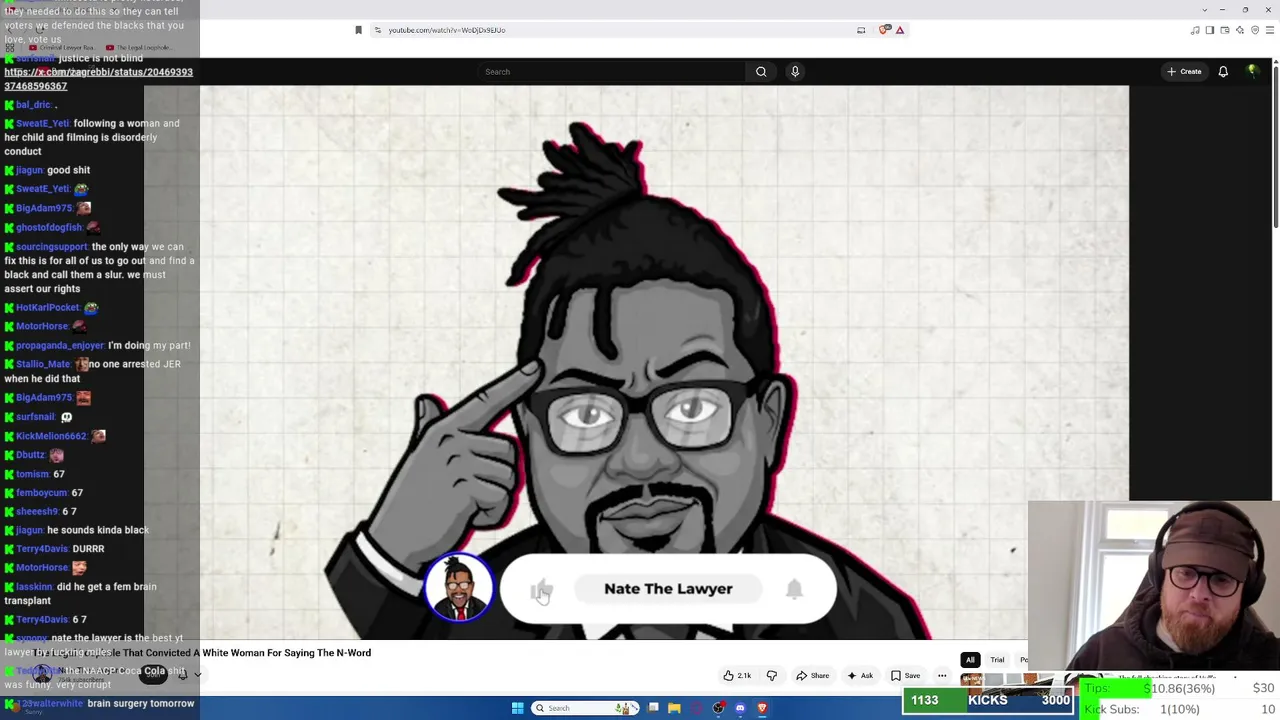The width and height of the screenshot is (1280, 720).
Task: Click the Windows taskbar search box
Action: pyautogui.click(x=586, y=708)
